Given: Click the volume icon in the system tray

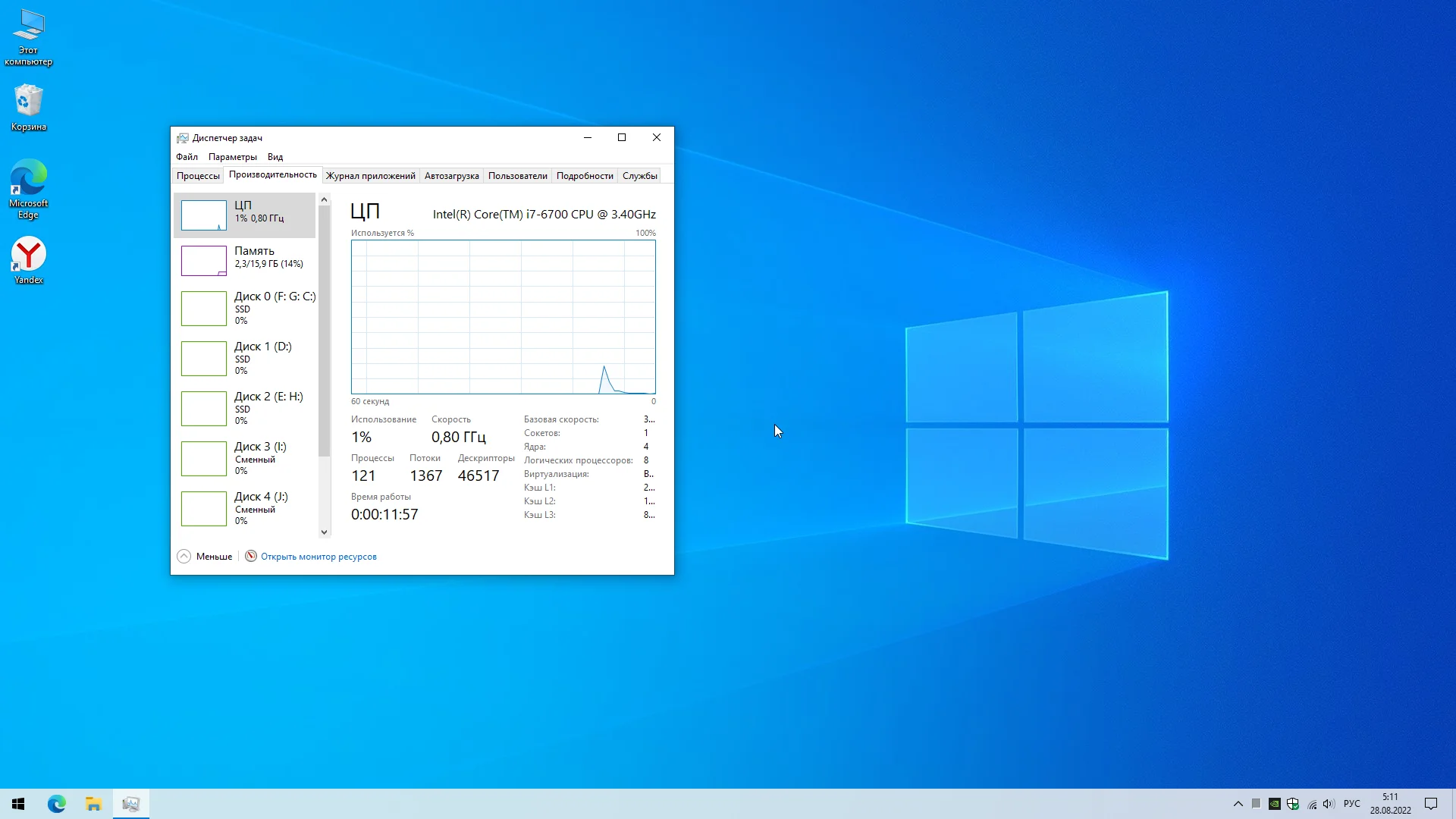Looking at the screenshot, I should [x=1329, y=804].
